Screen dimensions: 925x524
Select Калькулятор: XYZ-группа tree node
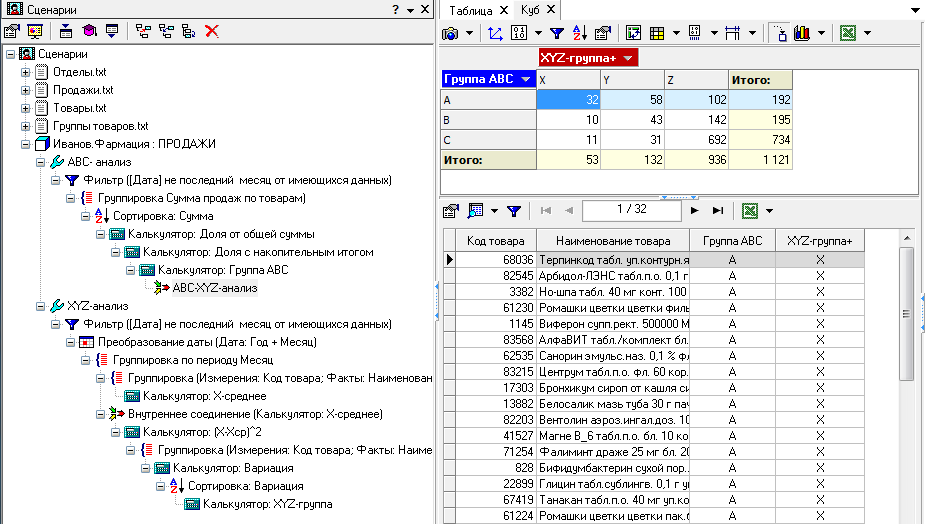[x=267, y=505]
